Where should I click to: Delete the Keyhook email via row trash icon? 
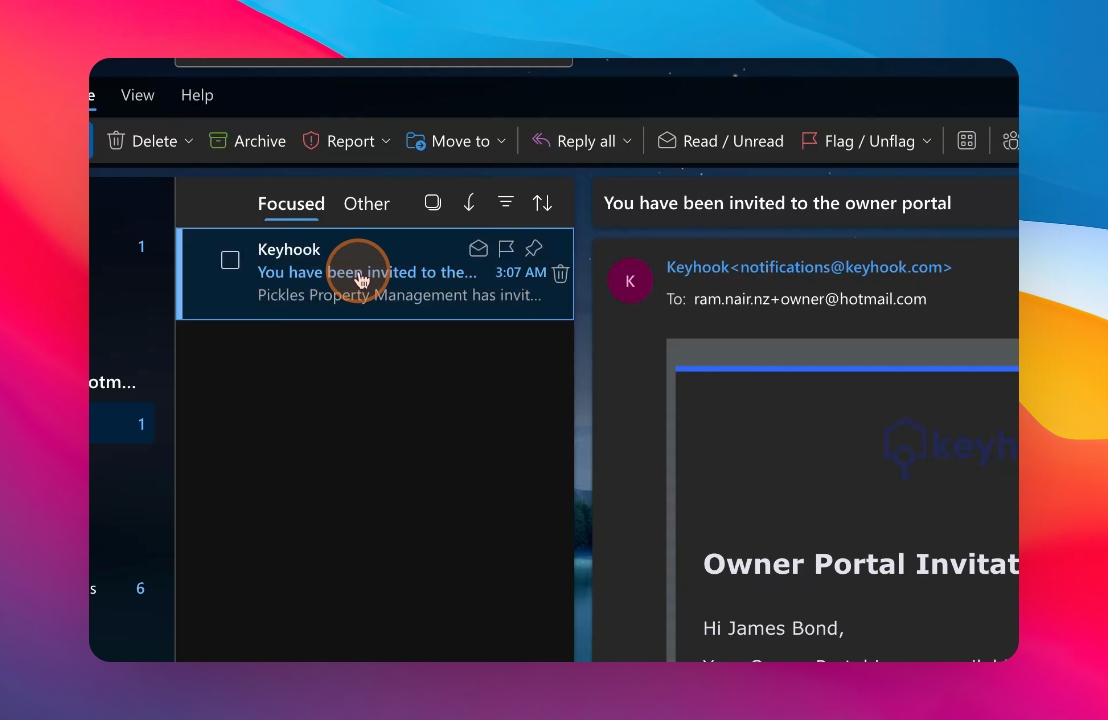click(560, 273)
